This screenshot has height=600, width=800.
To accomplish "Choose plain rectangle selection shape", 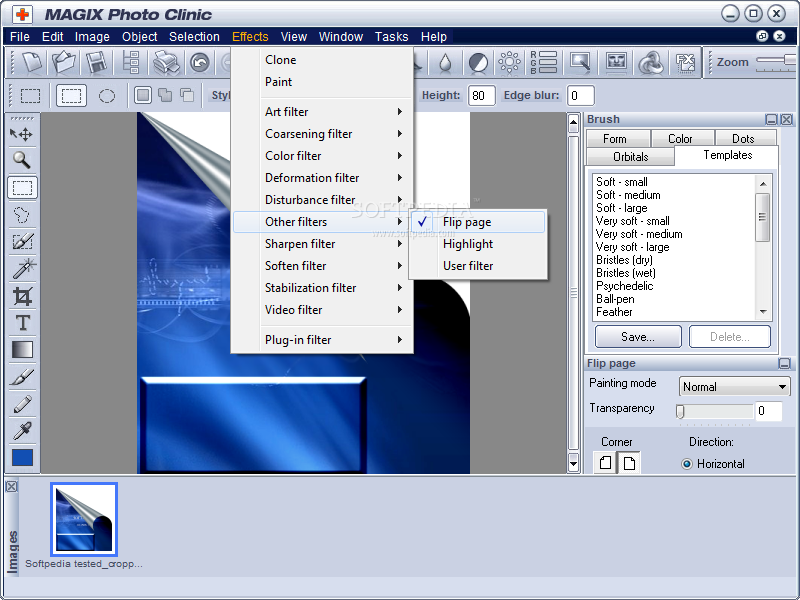I will 31,95.
